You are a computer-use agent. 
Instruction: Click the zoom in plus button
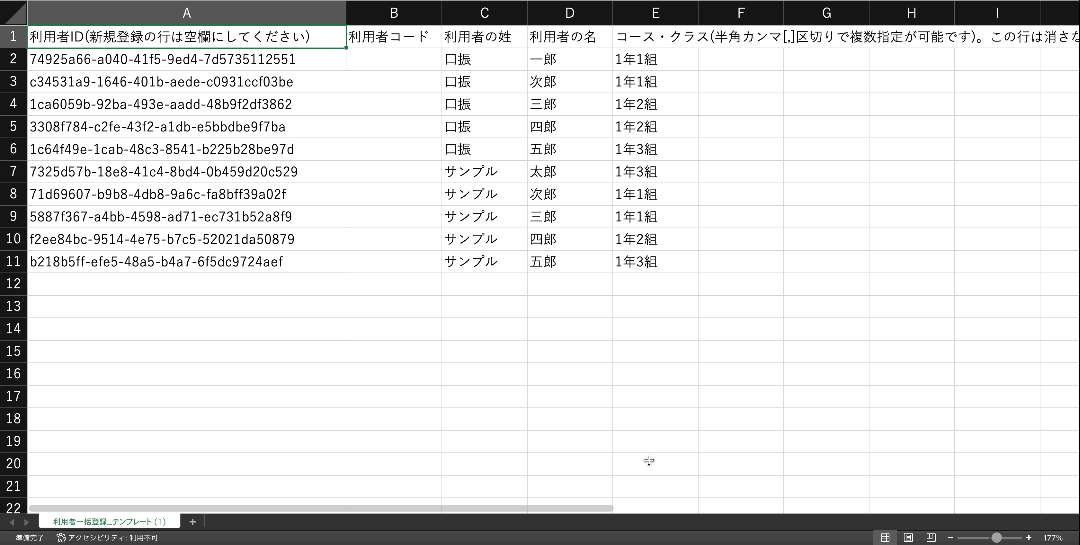[x=1028, y=537]
